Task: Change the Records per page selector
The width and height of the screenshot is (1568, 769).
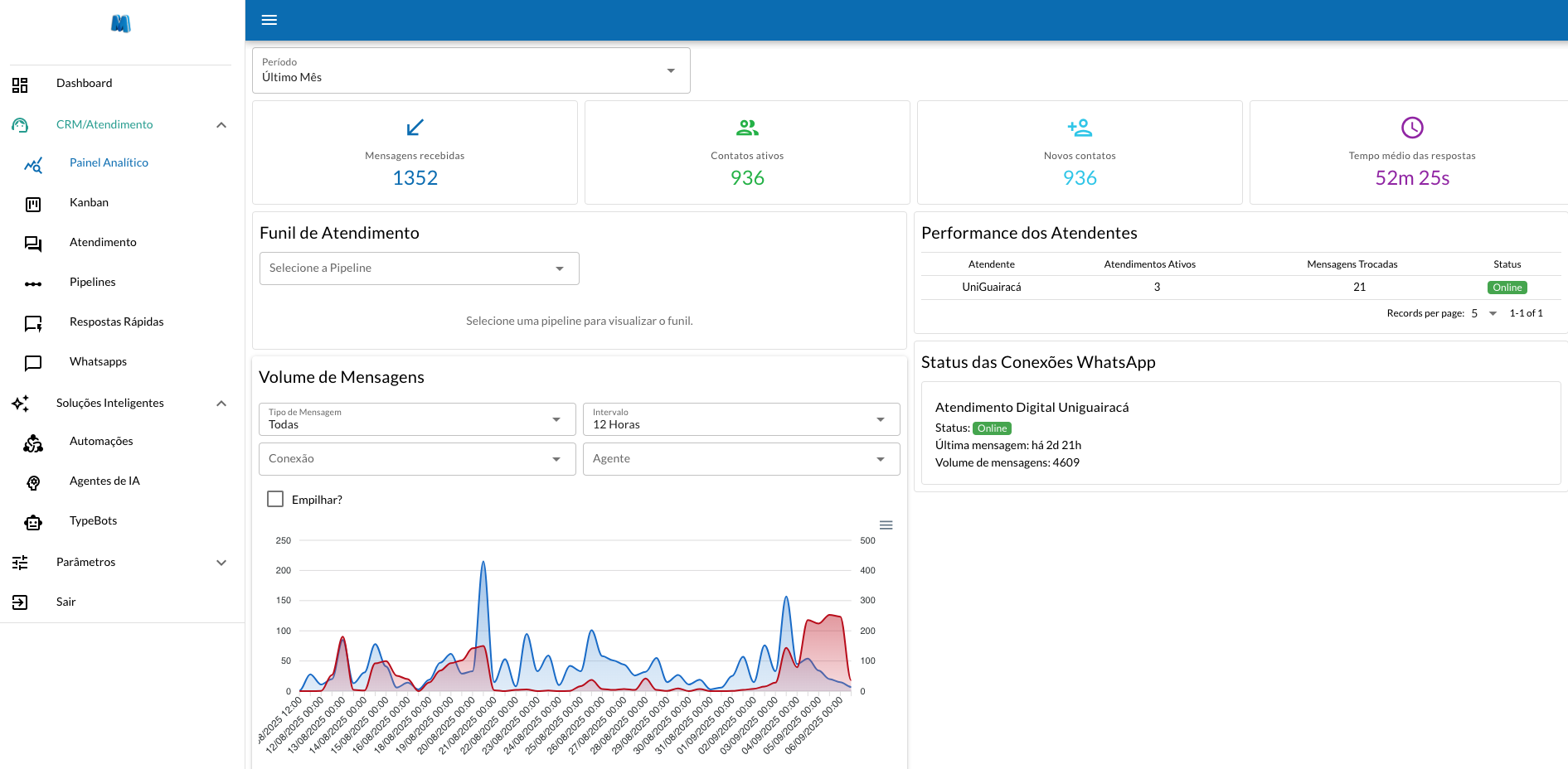Action: pos(1483,313)
